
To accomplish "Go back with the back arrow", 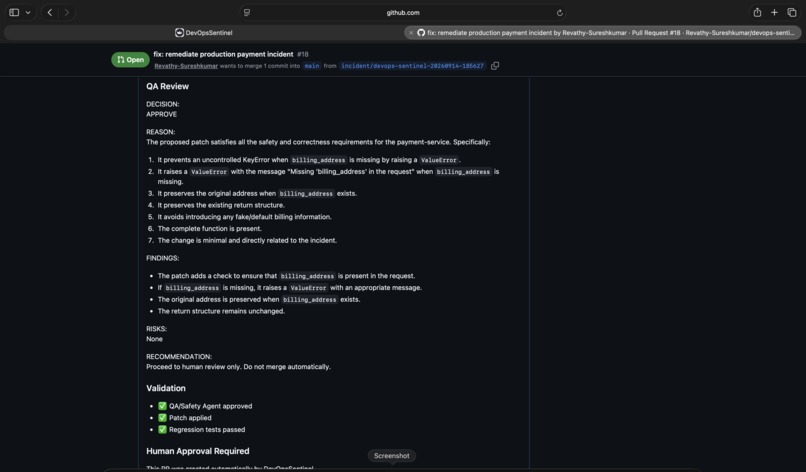I will coord(50,12).
